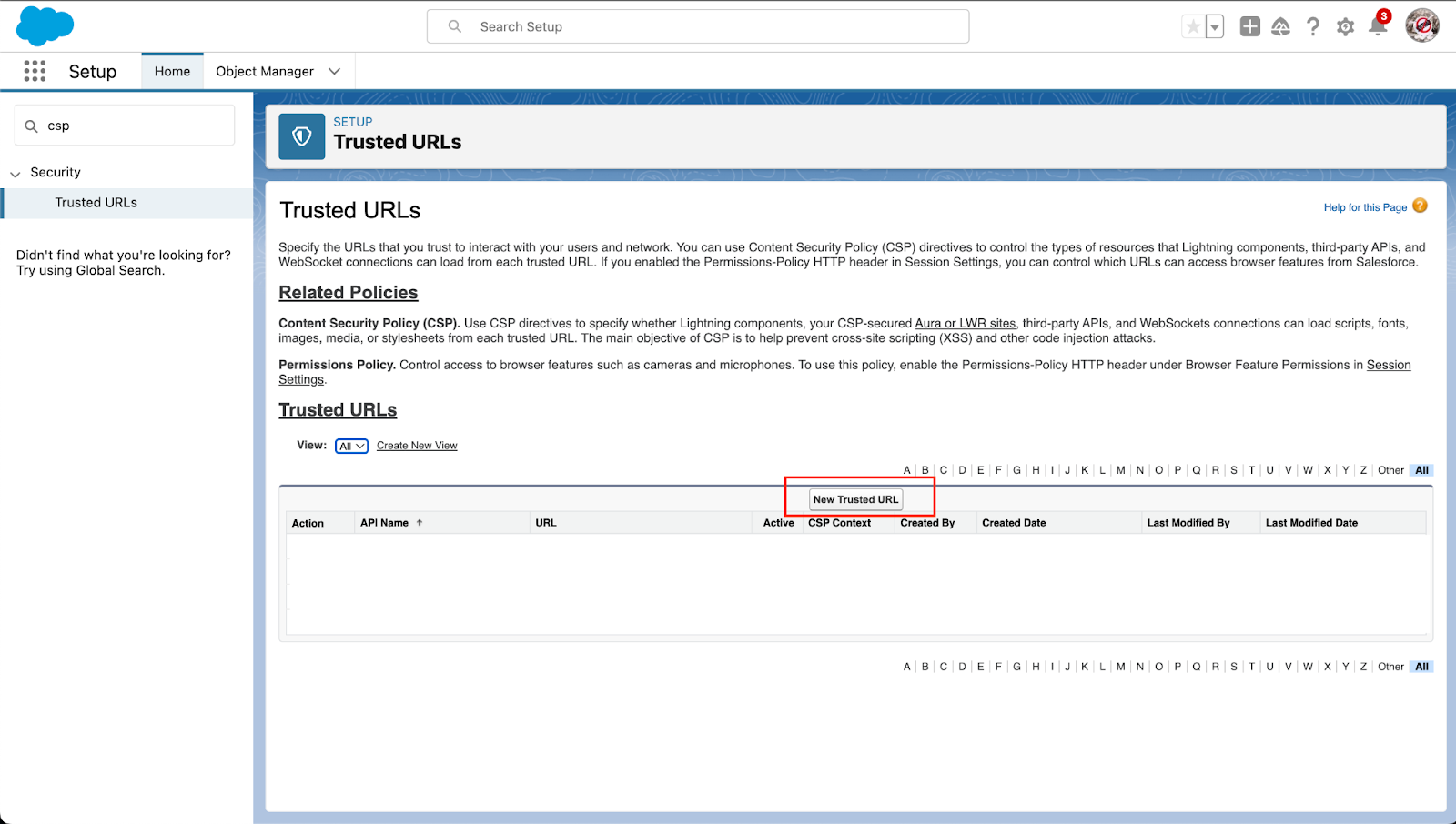Switch to the Object Manager tab
The height and width of the screenshot is (824, 1456).
pyautogui.click(x=264, y=70)
